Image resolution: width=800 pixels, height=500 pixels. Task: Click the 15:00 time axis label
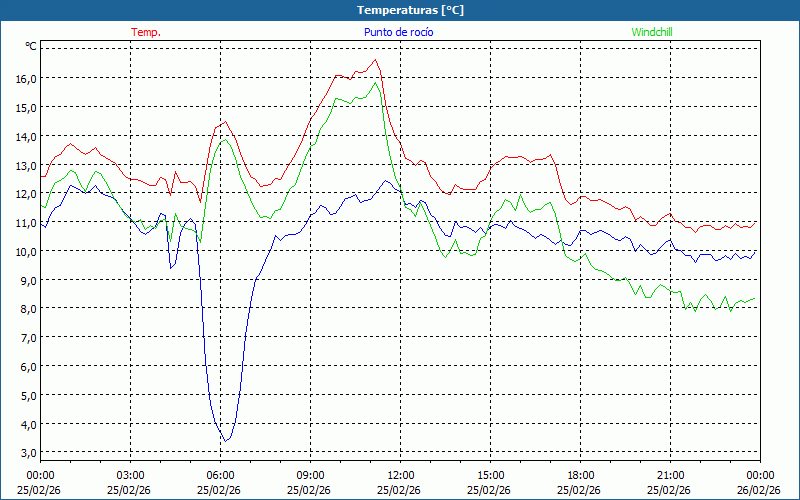(491, 475)
